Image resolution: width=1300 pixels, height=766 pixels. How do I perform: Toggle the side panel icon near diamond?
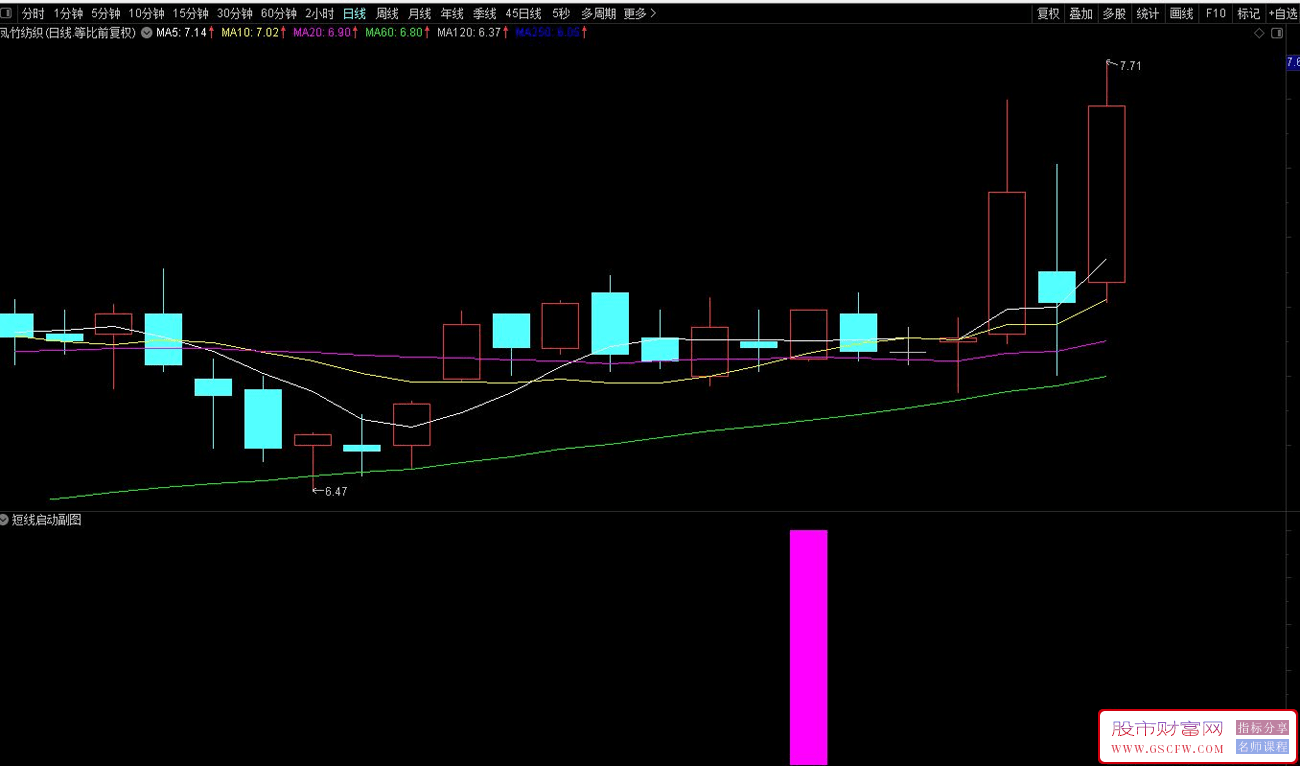1277,33
